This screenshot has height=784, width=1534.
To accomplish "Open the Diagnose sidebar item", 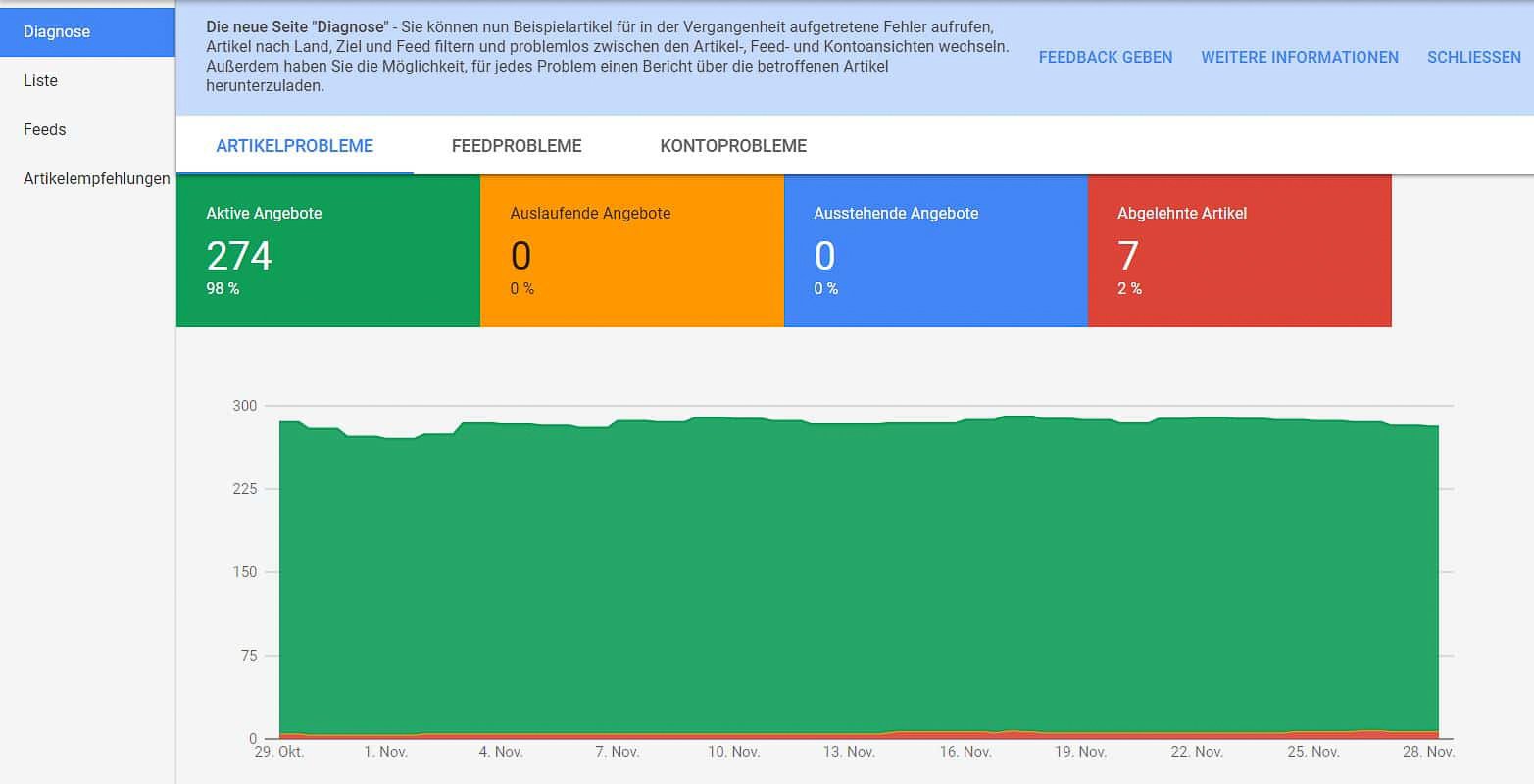I will point(57,32).
